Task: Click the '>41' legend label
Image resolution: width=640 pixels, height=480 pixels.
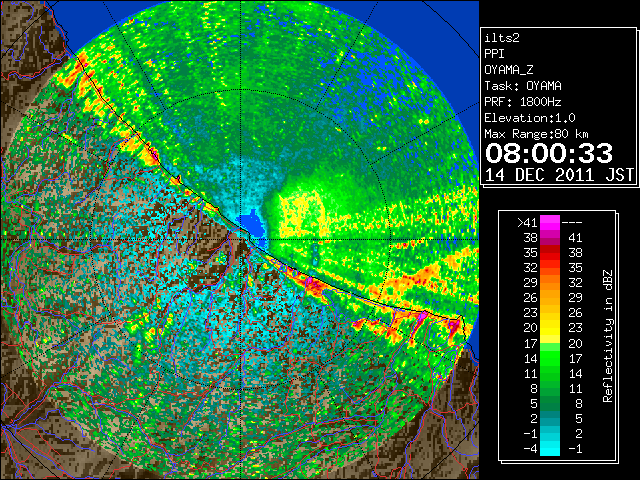Action: pyautogui.click(x=527, y=222)
